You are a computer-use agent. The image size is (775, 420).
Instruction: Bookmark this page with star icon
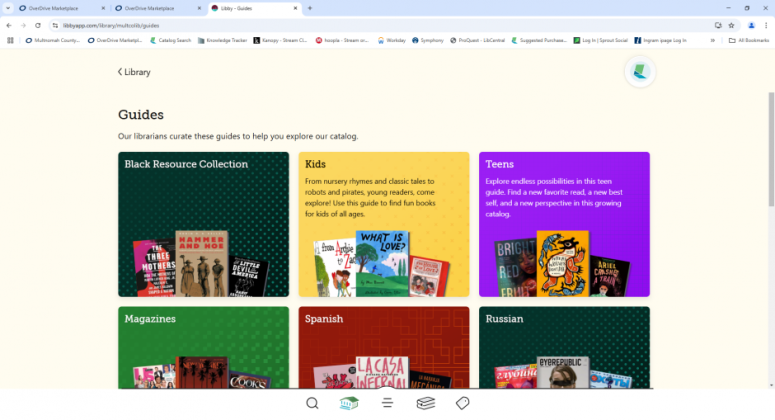(732, 25)
